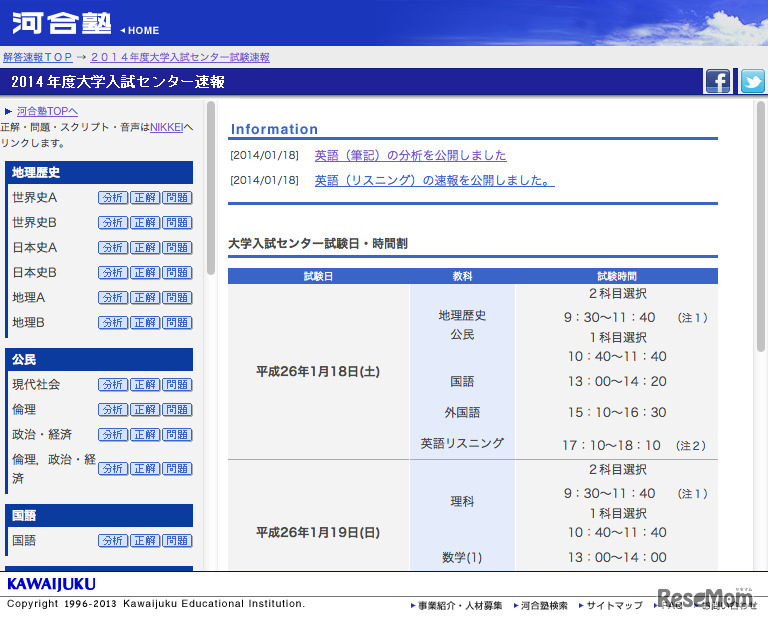Open 英語(筆記)の分析を公開しました link
The image size is (768, 621).
click(410, 156)
